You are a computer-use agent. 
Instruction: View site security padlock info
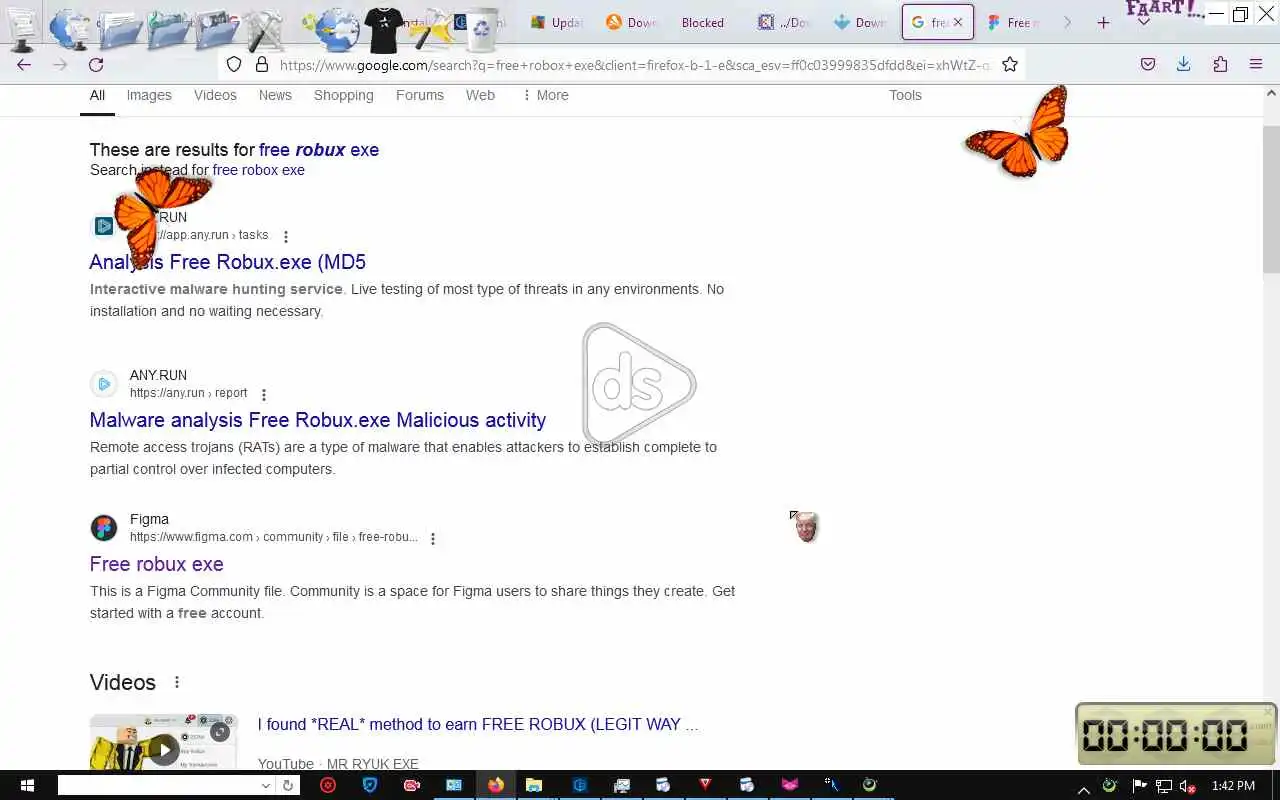click(262, 64)
